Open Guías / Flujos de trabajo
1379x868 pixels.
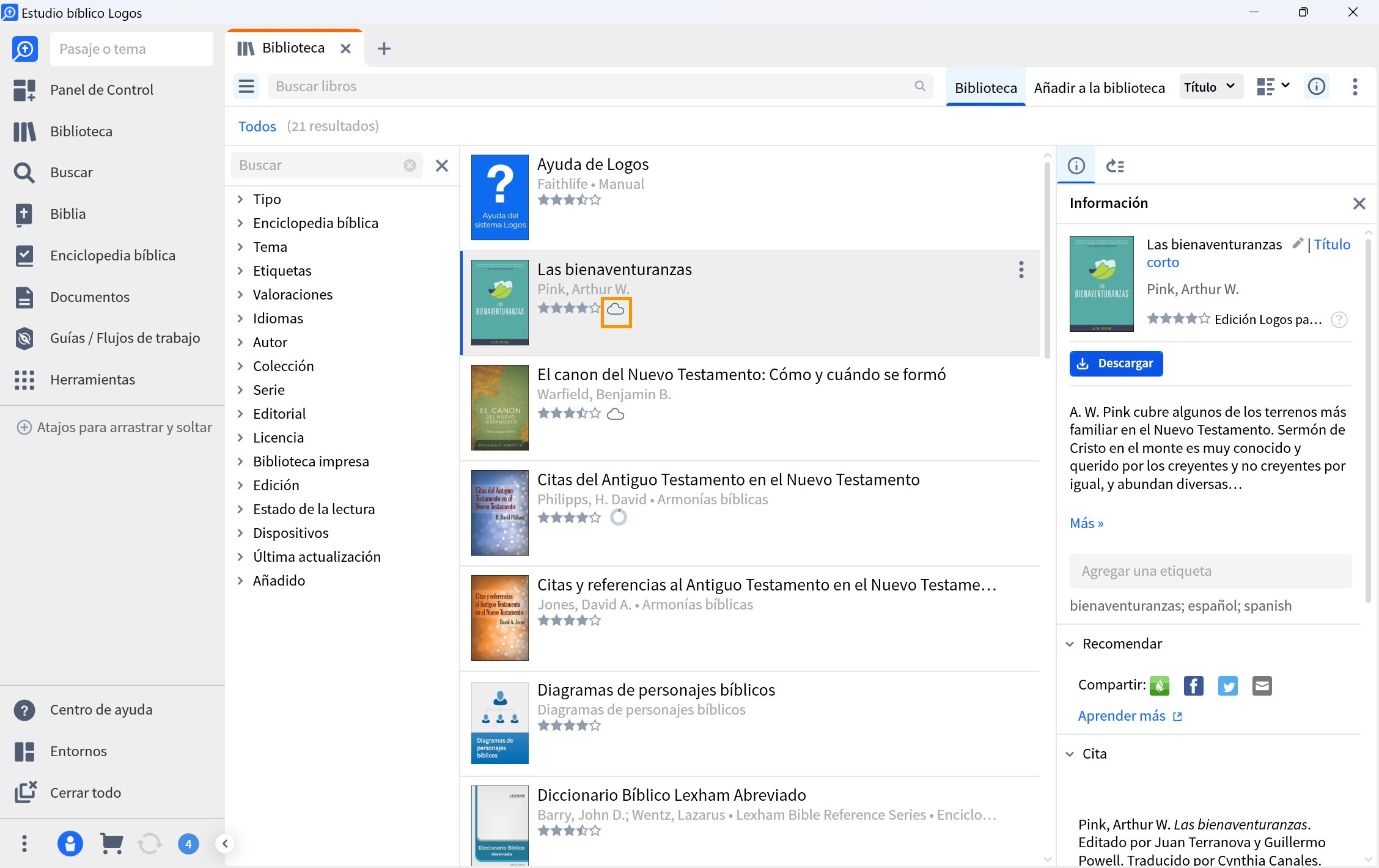click(x=107, y=338)
